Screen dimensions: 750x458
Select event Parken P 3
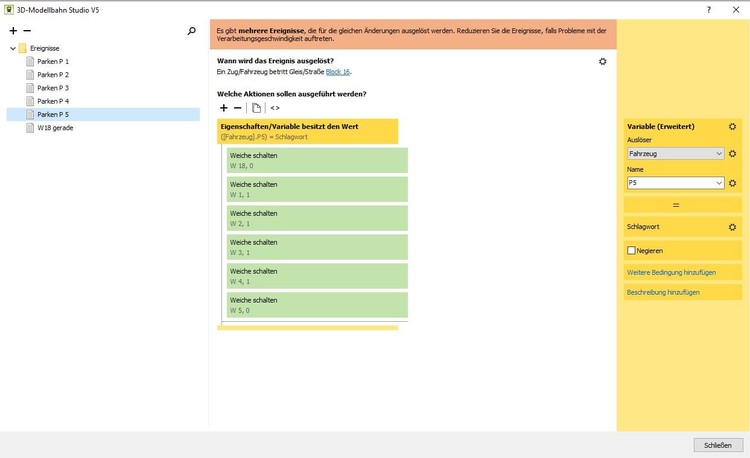tap(53, 88)
